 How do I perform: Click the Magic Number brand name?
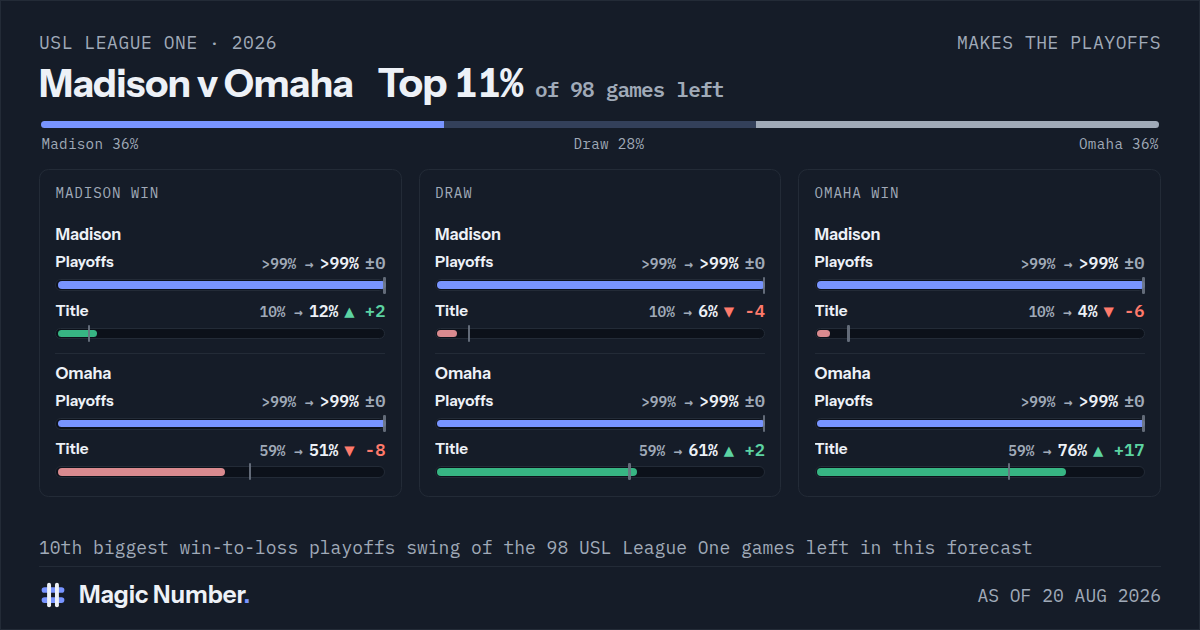pos(164,595)
